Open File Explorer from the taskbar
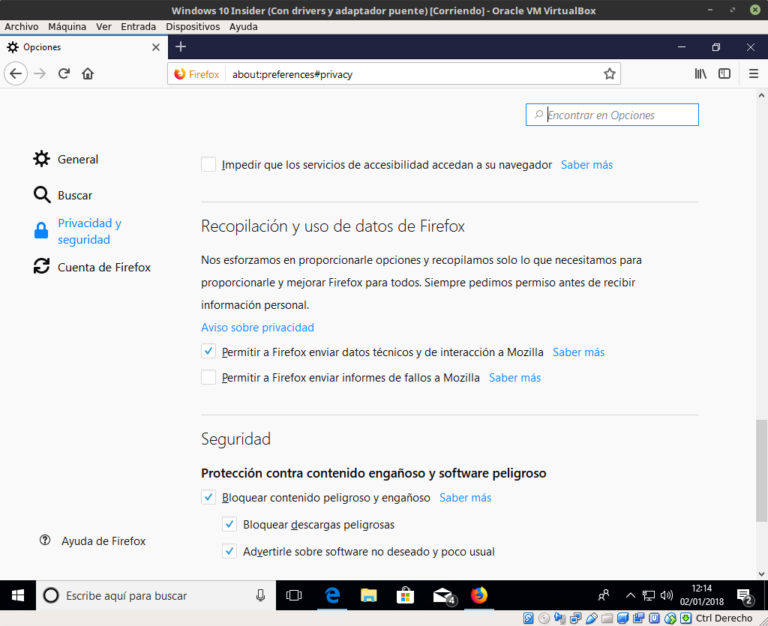Image resolution: width=768 pixels, height=626 pixels. point(368,596)
